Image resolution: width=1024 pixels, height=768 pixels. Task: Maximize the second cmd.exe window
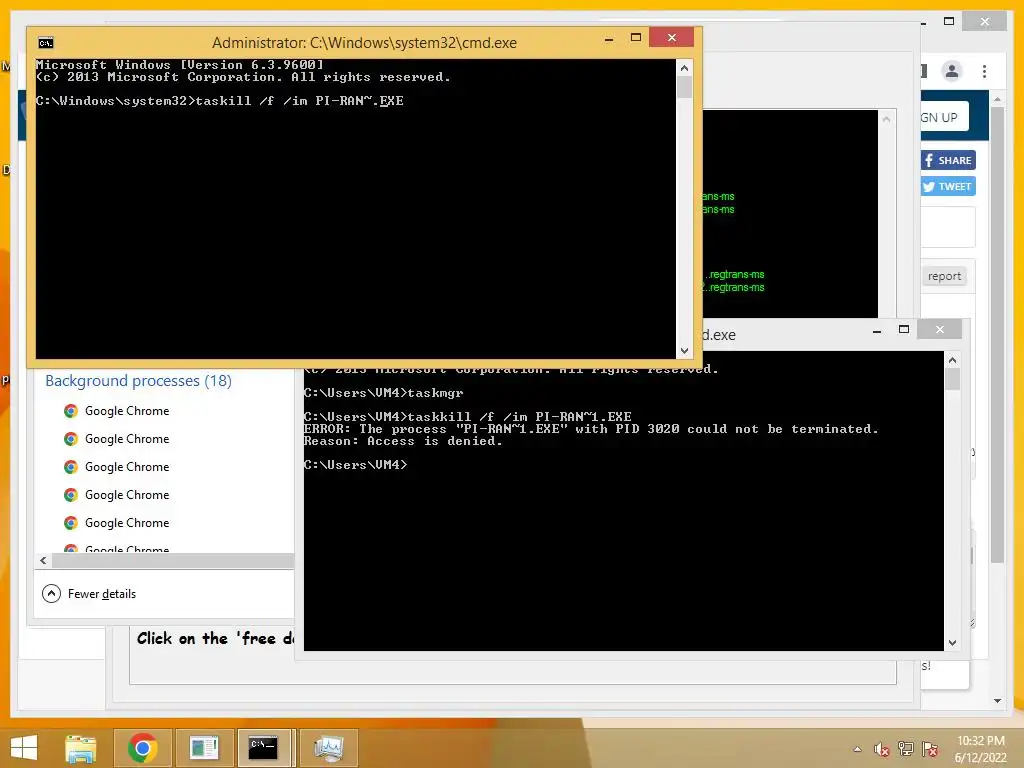(x=904, y=330)
